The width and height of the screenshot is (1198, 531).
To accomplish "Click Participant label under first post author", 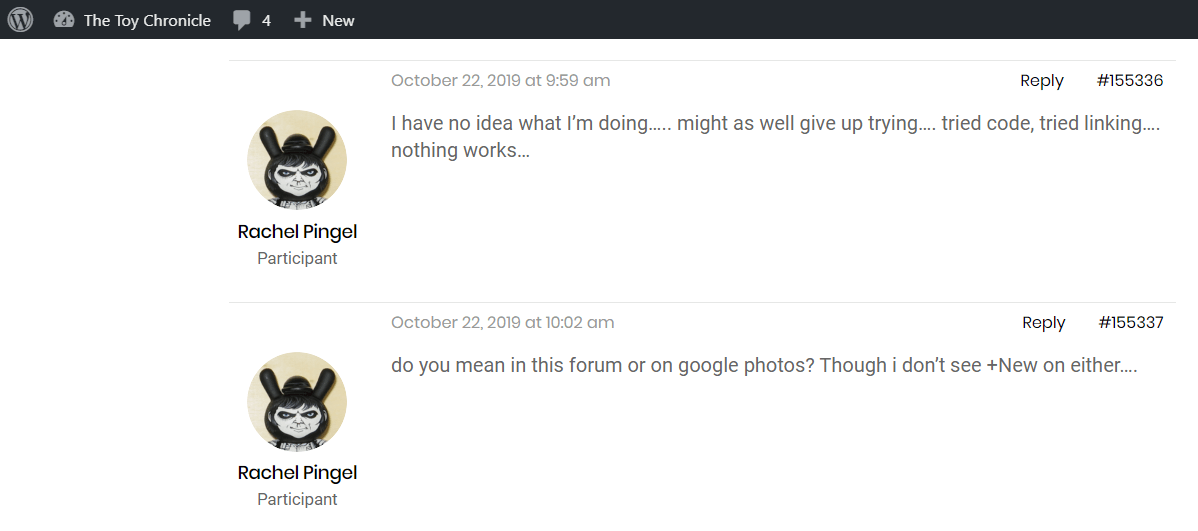I will pyautogui.click(x=297, y=259).
